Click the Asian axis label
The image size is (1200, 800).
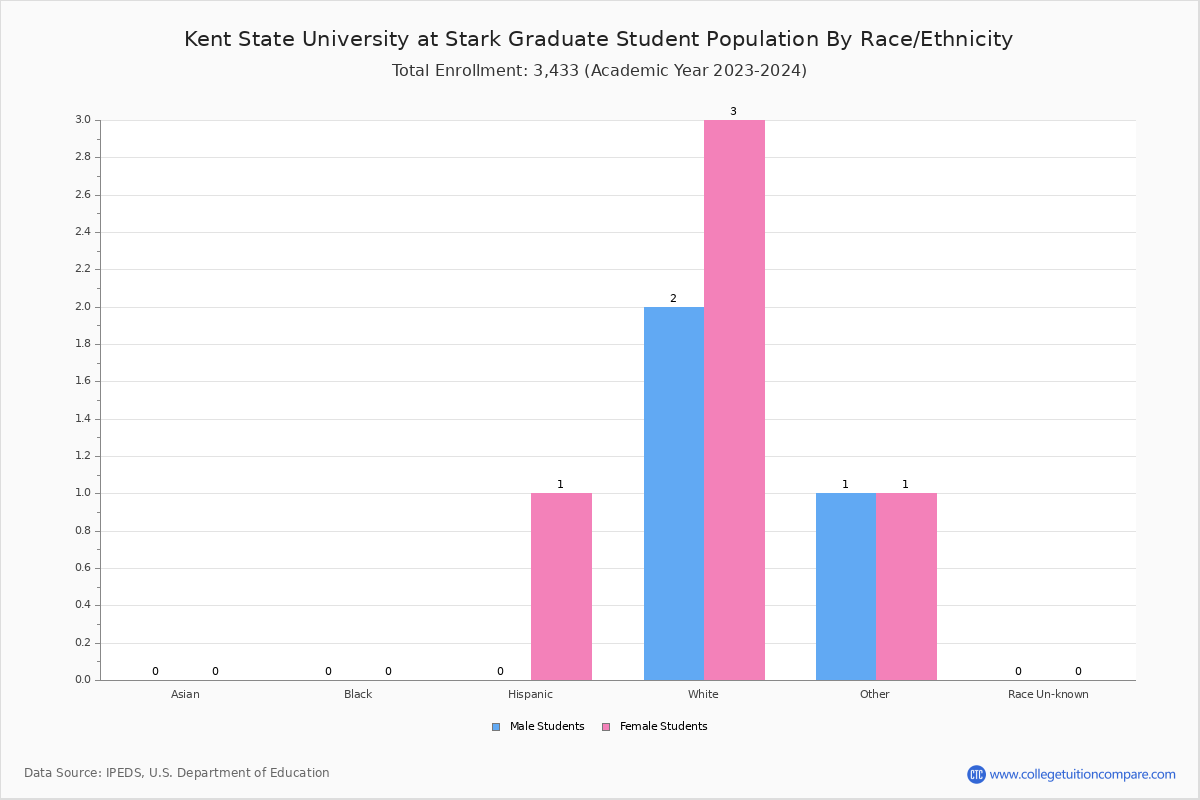coord(185,694)
